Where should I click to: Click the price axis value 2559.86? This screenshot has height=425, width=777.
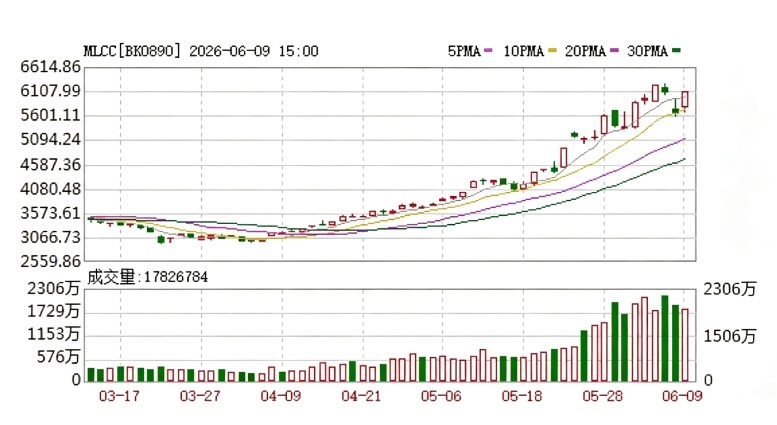(50, 261)
